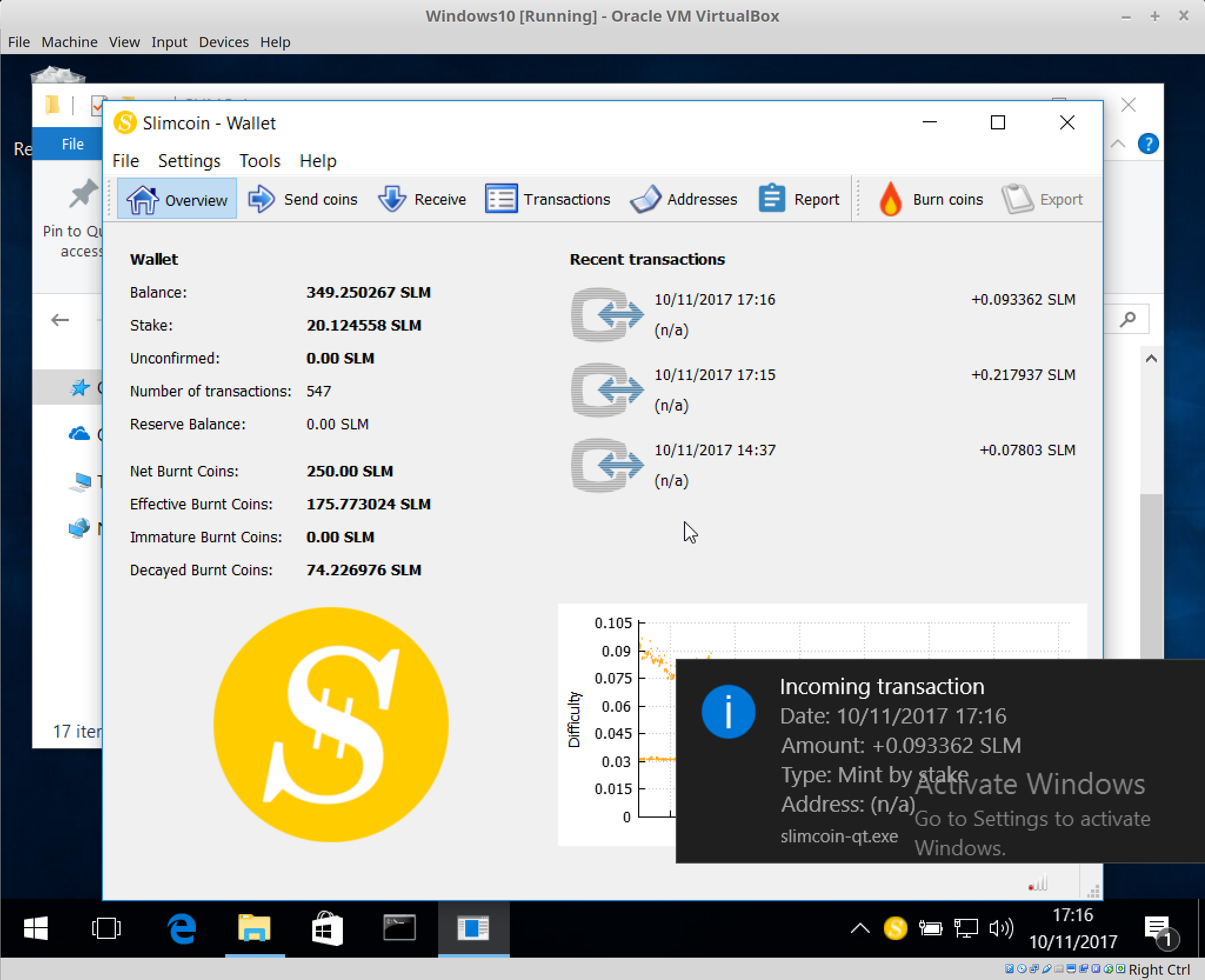Collapse the ribbon chevron in File Explorer
1205x980 pixels.
[x=1117, y=144]
